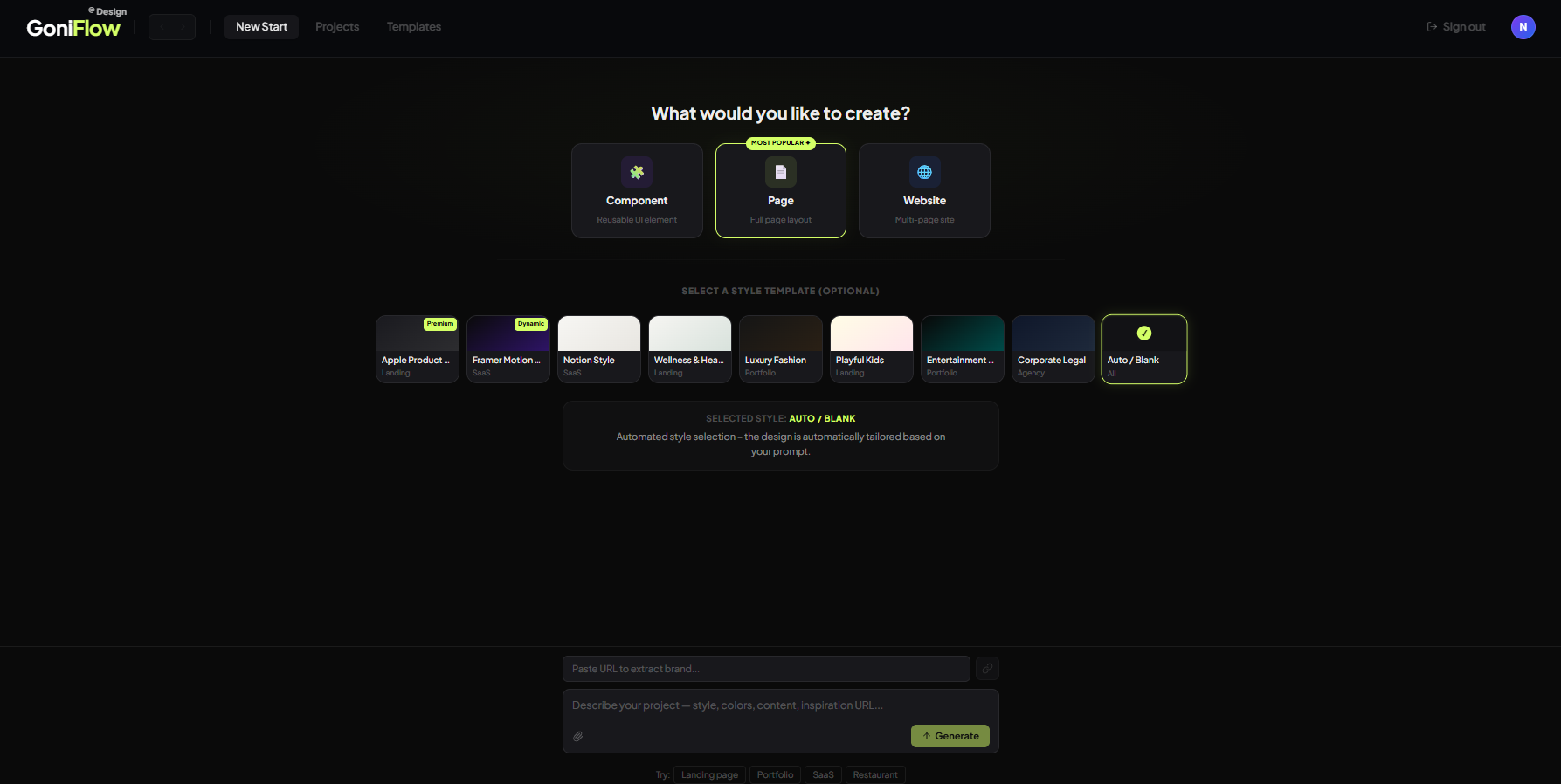Click the Most Popular badge
Viewport: 1561px width, 784px height.
[x=781, y=143]
